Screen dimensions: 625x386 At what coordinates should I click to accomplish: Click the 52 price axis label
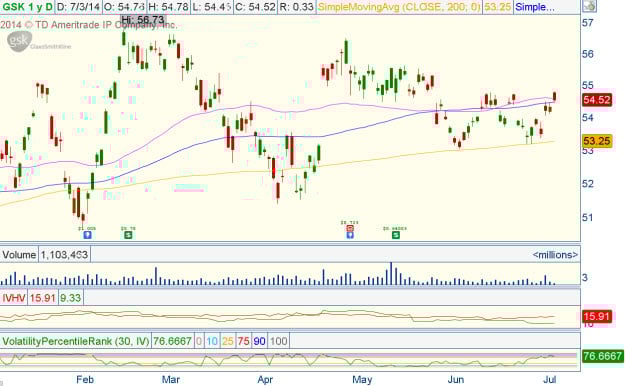coord(588,184)
